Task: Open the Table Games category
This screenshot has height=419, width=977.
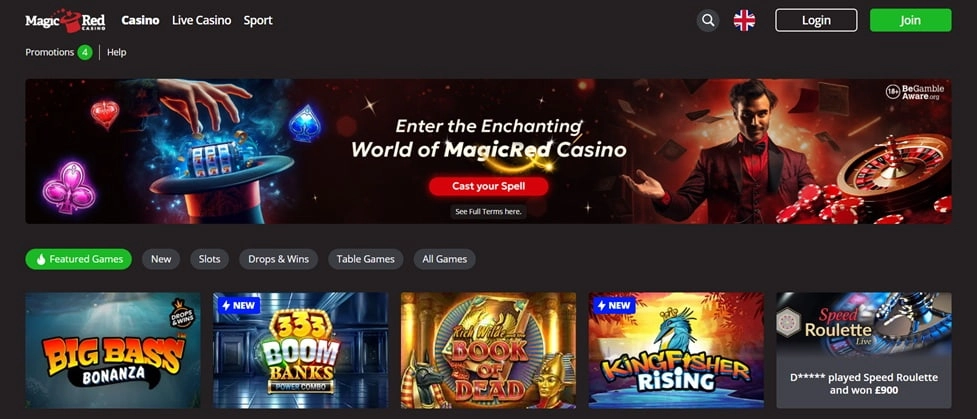Action: point(366,259)
